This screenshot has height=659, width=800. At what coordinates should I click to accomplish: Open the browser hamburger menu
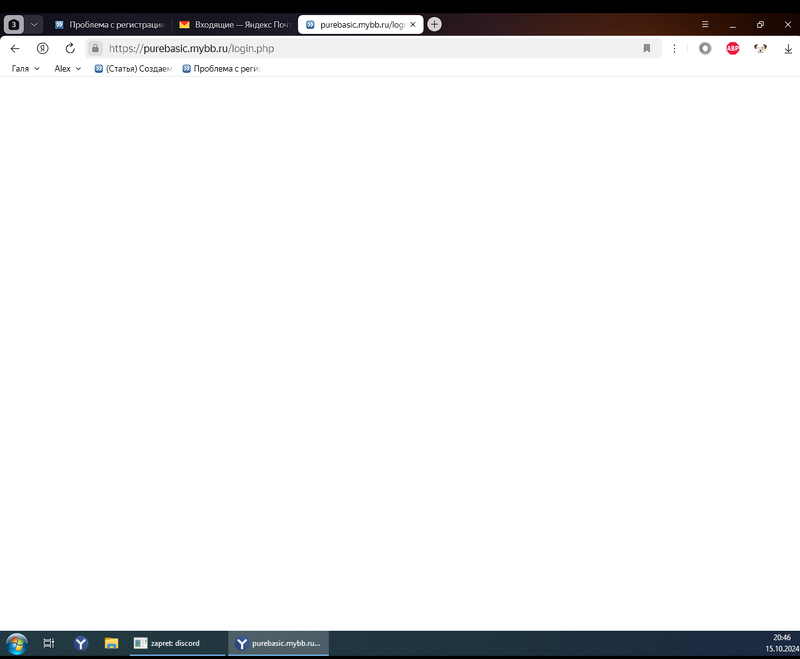click(705, 24)
